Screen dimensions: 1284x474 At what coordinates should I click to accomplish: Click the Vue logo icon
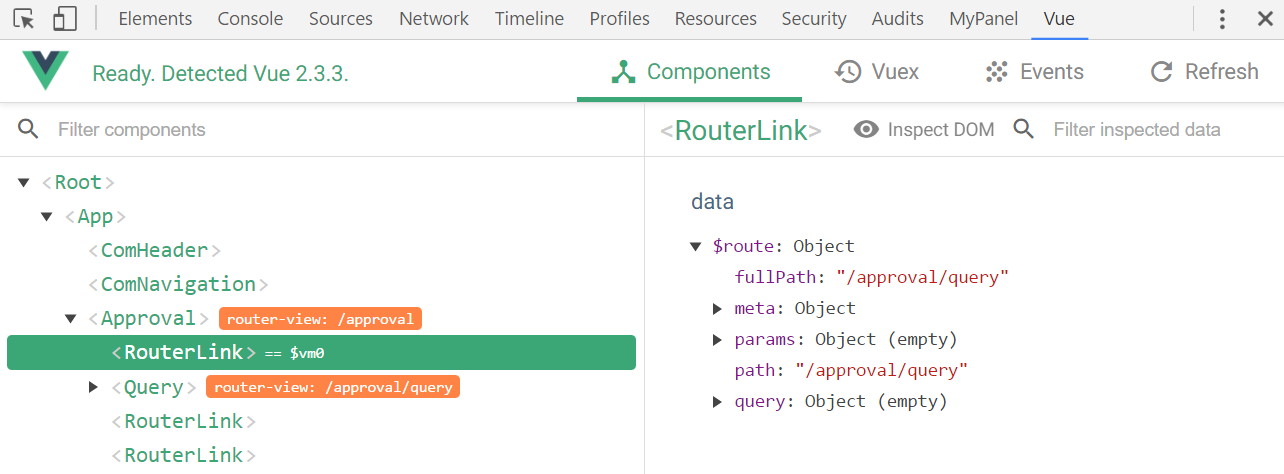pos(46,72)
